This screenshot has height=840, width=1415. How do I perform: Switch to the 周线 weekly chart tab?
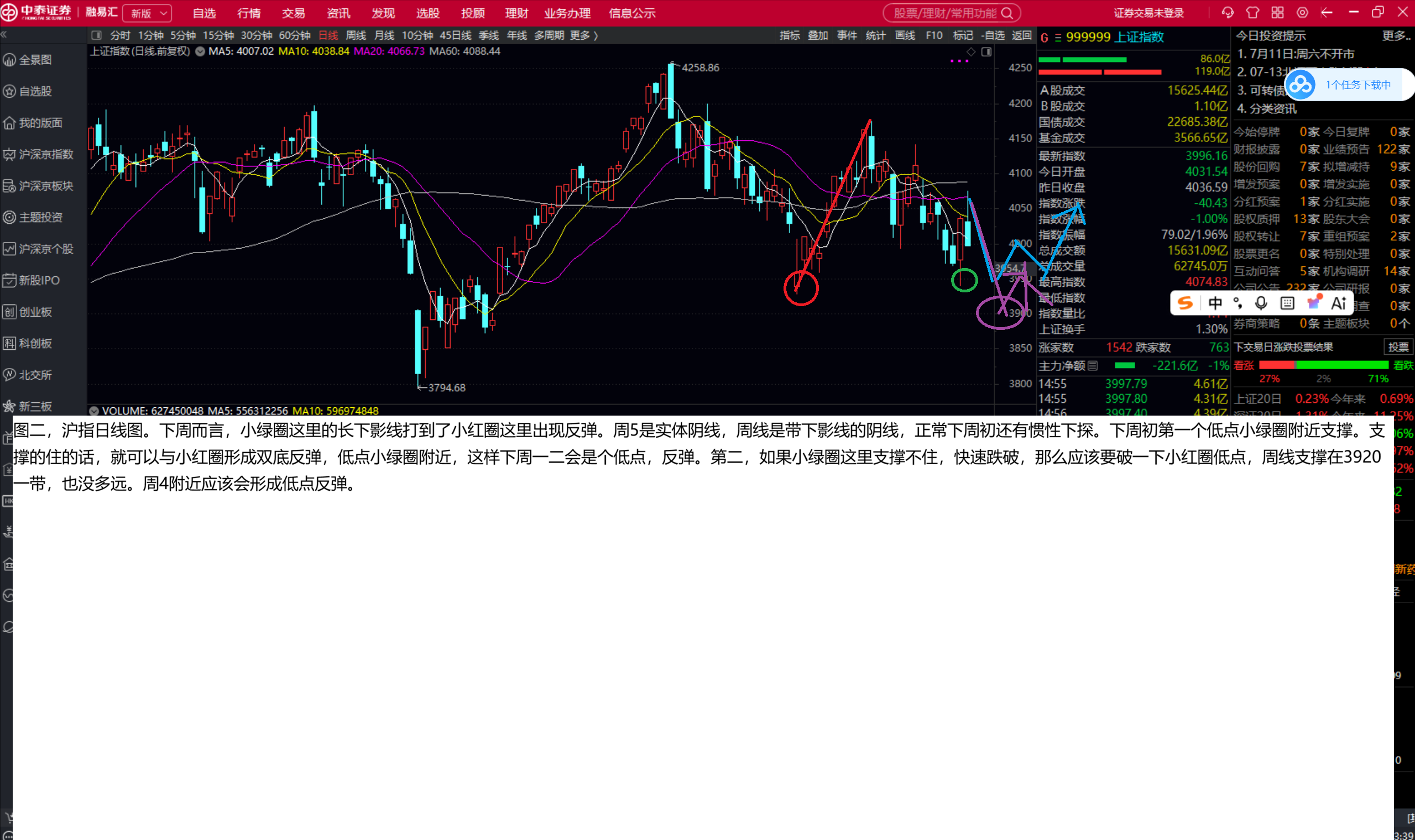[356, 35]
